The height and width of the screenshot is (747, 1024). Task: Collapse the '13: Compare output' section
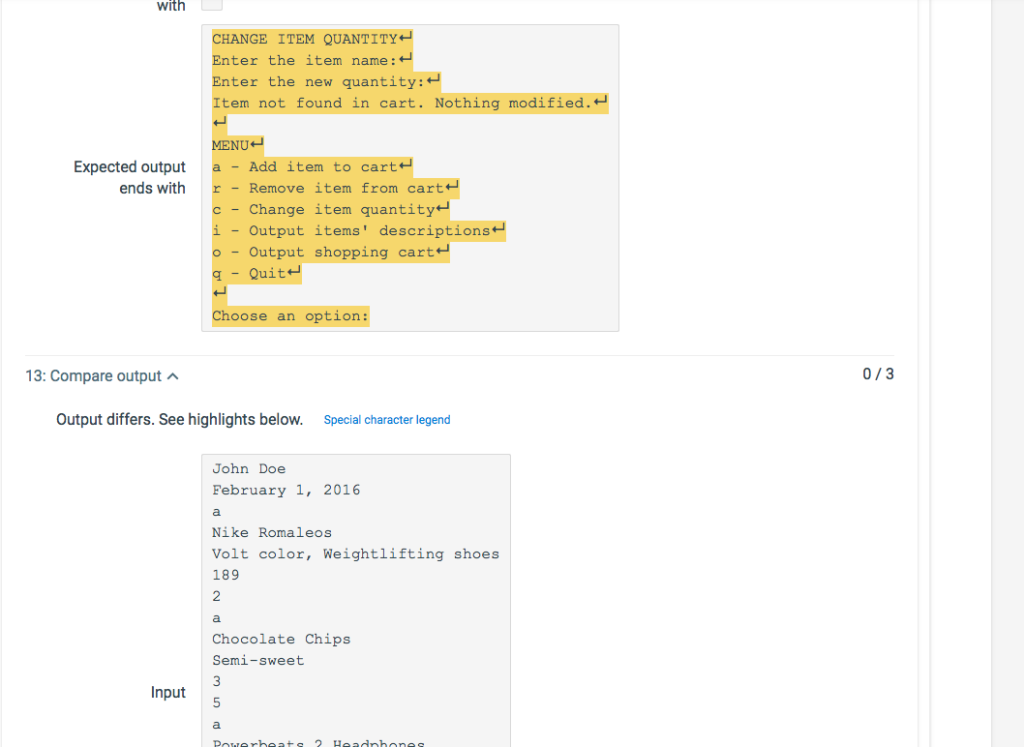coord(102,376)
